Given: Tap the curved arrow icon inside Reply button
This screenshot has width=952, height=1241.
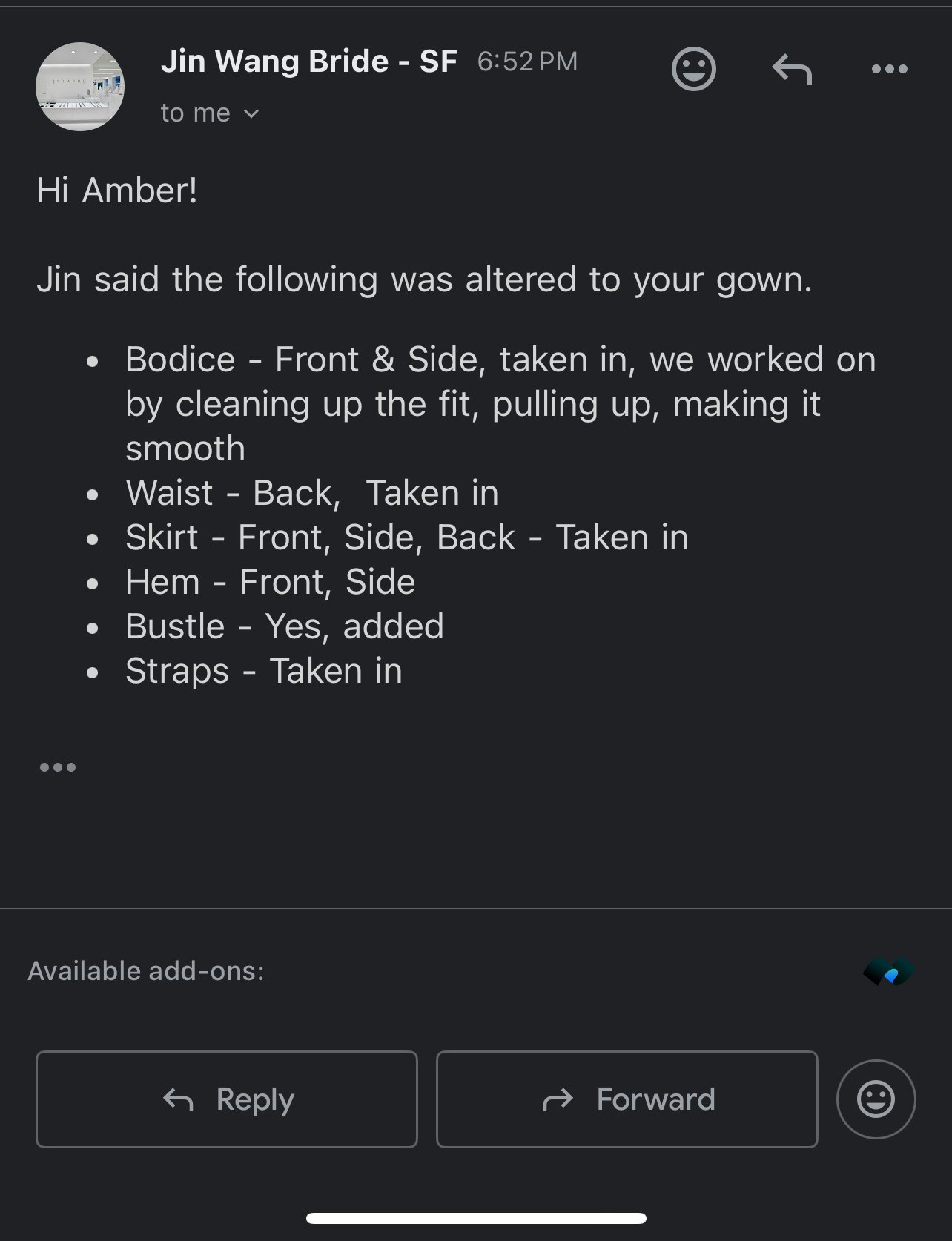Looking at the screenshot, I should pyautogui.click(x=179, y=1099).
